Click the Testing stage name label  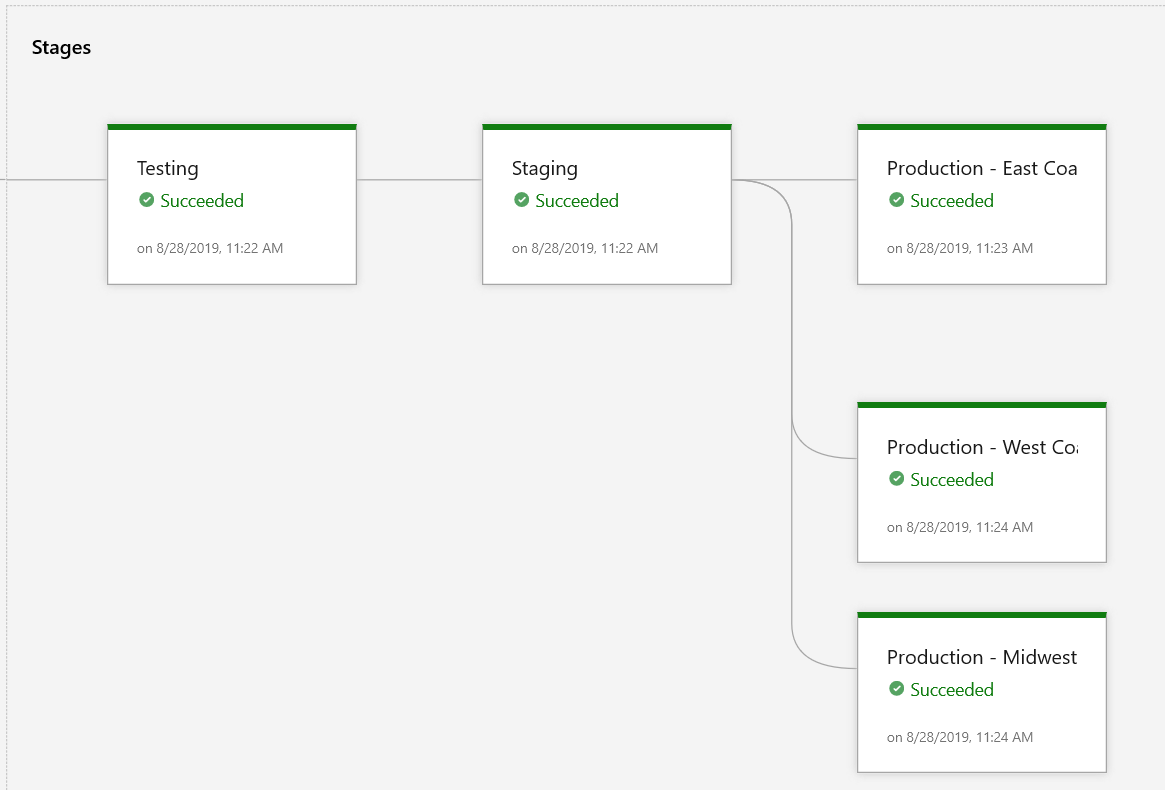[x=167, y=168]
